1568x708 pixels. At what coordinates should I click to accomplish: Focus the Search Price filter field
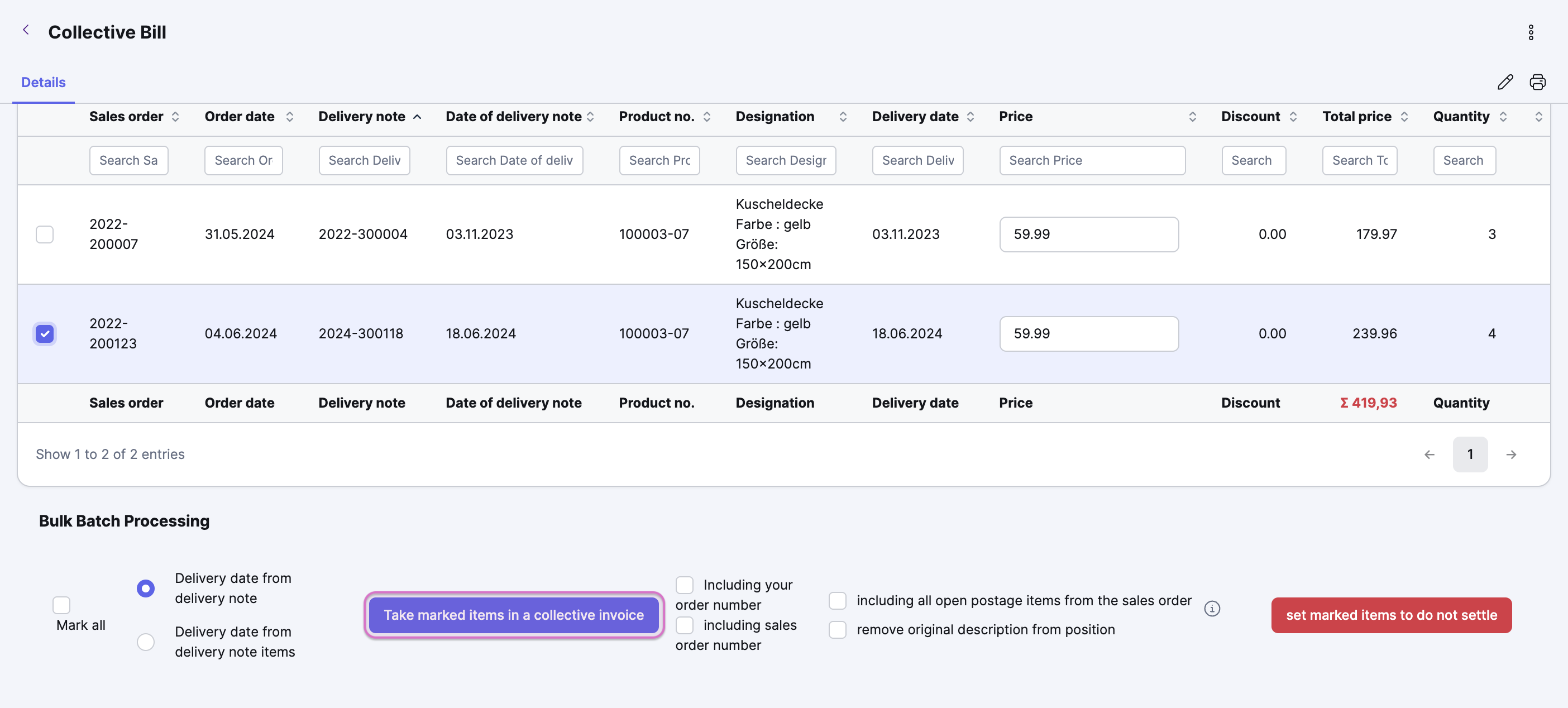pos(1091,161)
